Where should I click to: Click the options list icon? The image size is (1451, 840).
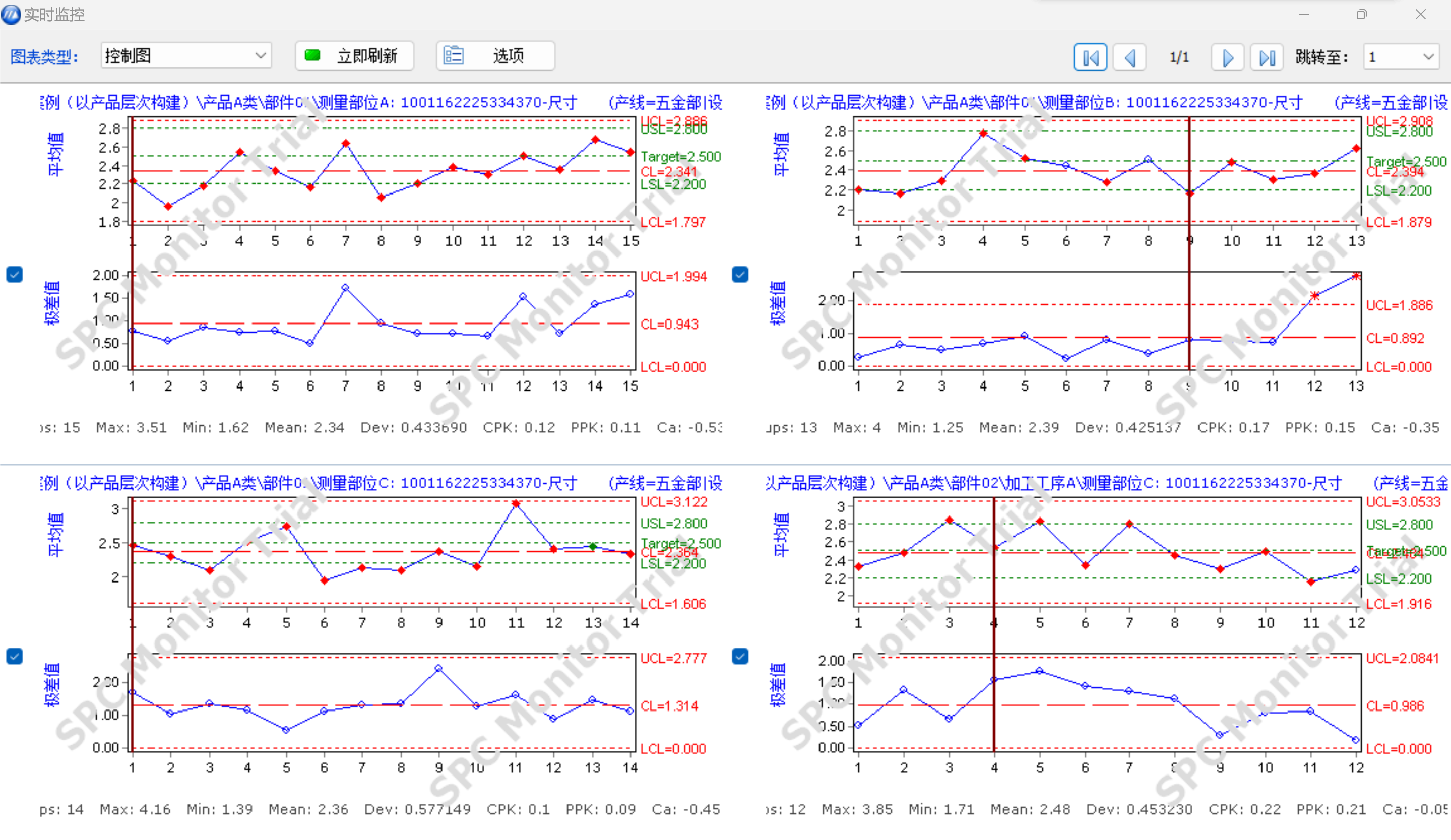(453, 55)
